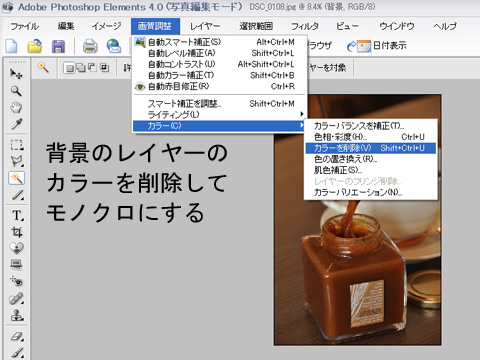The image size is (480, 360).
Task: Select the Red Eye Removal tool
Action: click(16, 282)
